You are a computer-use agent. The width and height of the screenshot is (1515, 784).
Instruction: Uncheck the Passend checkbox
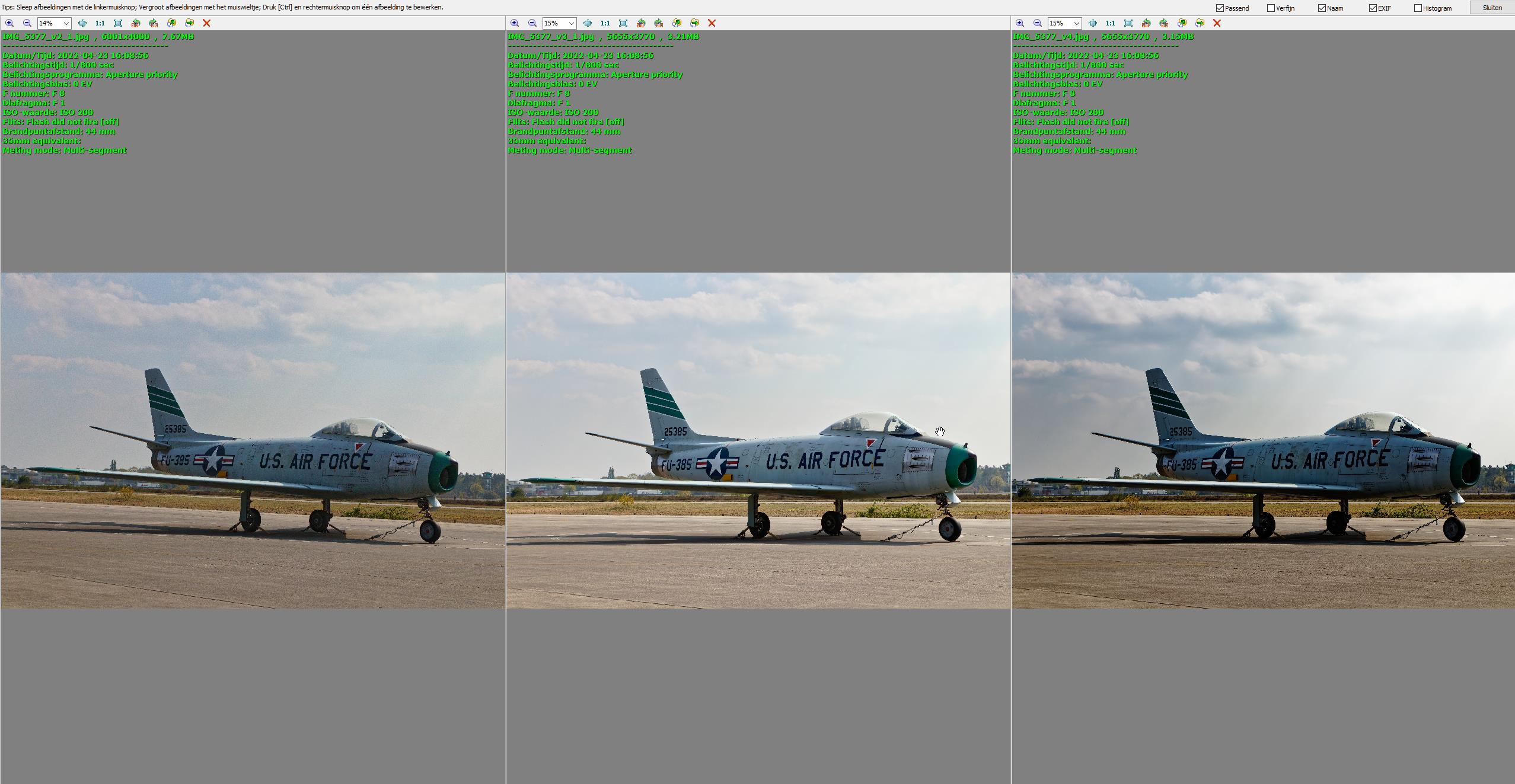point(1220,8)
